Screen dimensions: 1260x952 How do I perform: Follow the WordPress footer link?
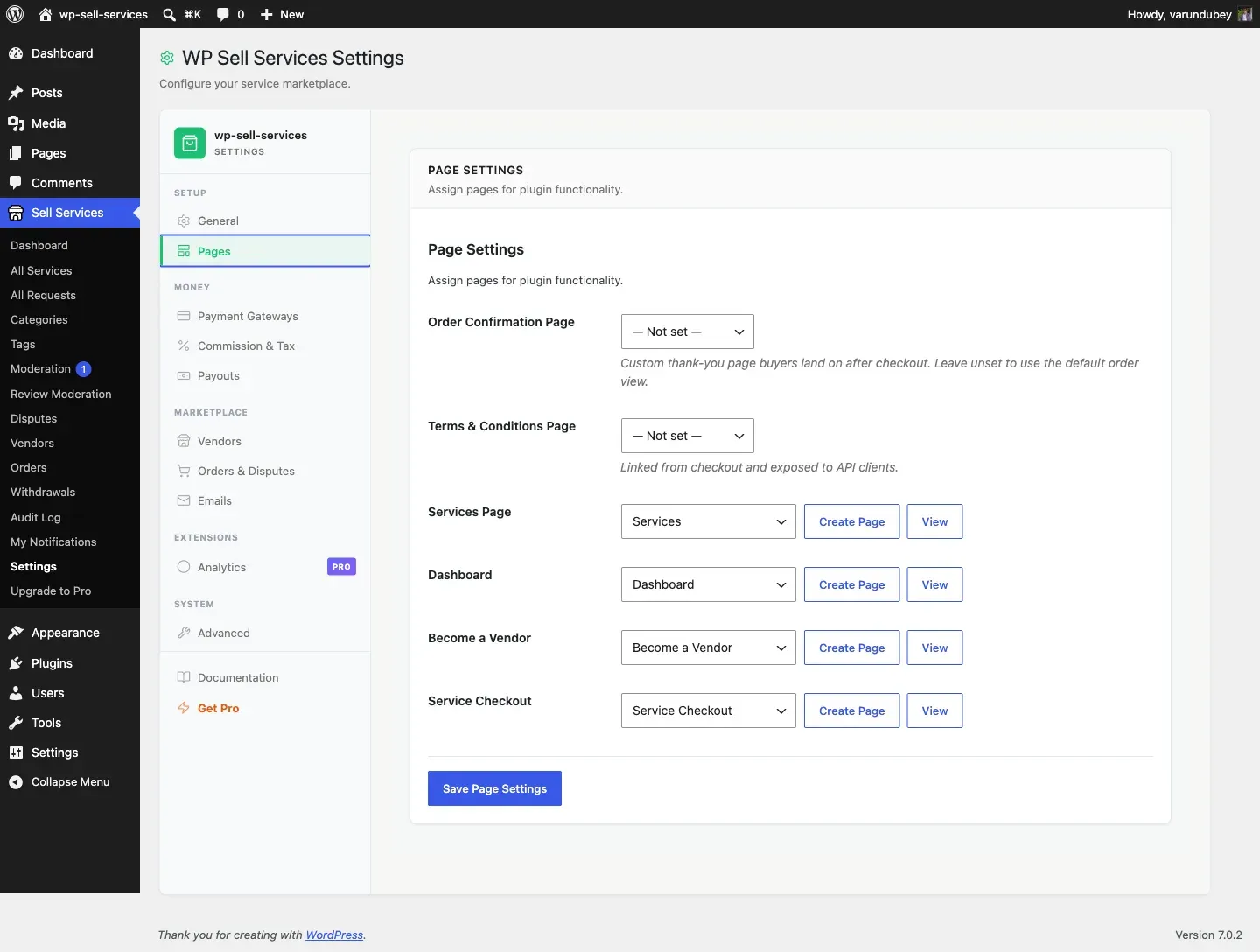coord(334,934)
